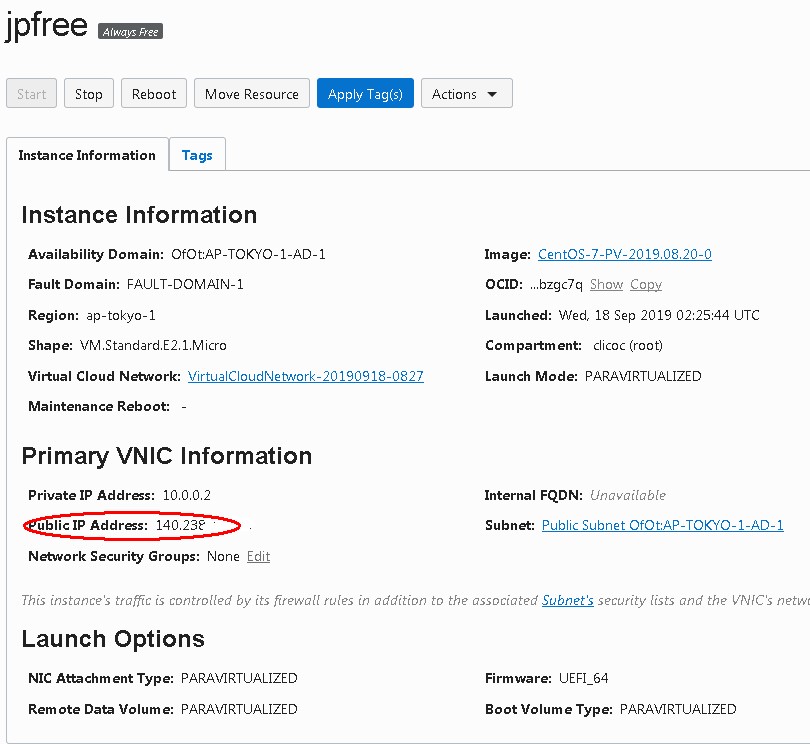The width and height of the screenshot is (810, 744).
Task: Select the Instance Information tab
Action: pyautogui.click(x=87, y=155)
